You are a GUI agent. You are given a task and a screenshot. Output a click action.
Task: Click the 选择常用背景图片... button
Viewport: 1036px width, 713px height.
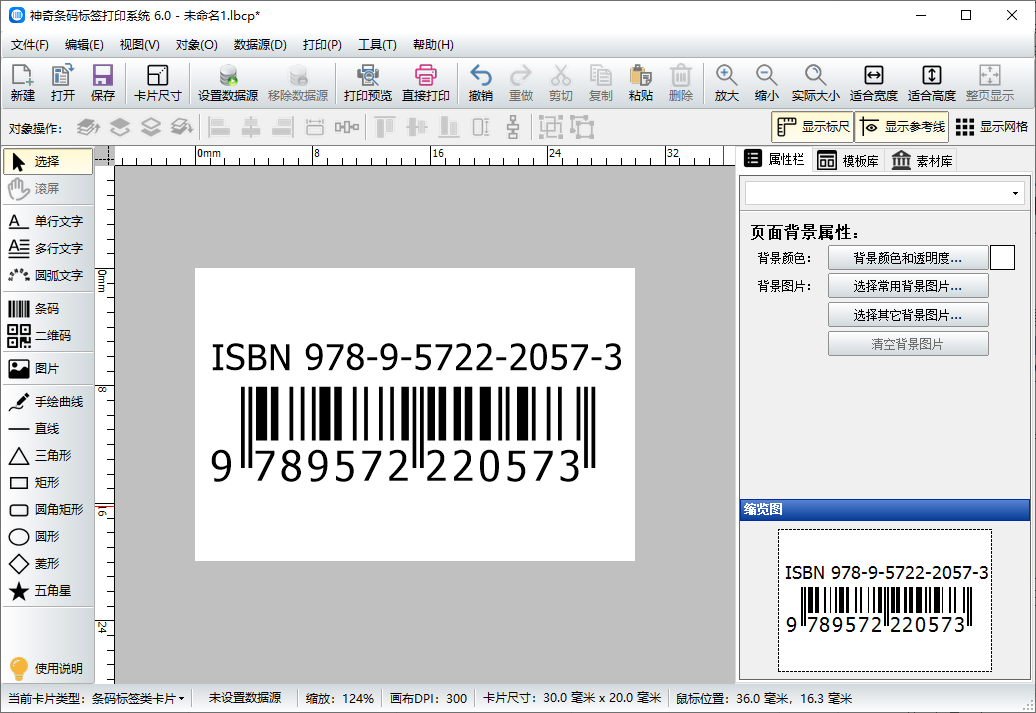[x=908, y=286]
